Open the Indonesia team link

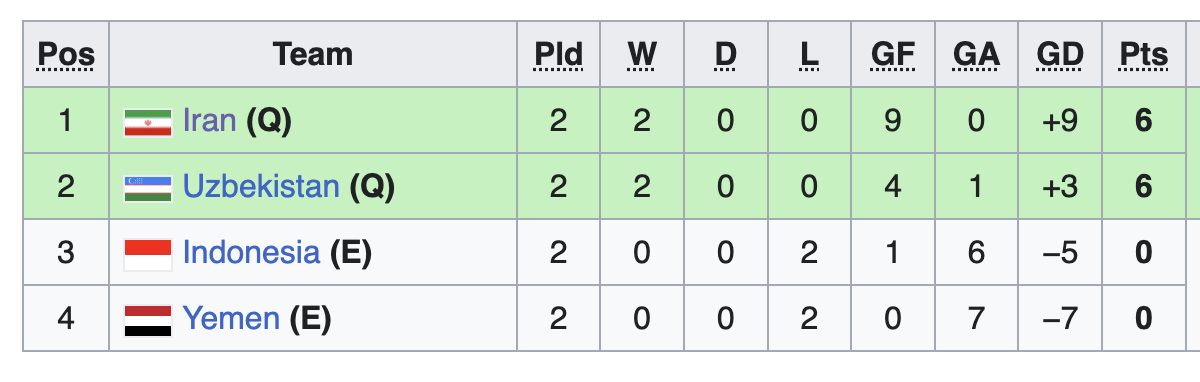(x=251, y=253)
